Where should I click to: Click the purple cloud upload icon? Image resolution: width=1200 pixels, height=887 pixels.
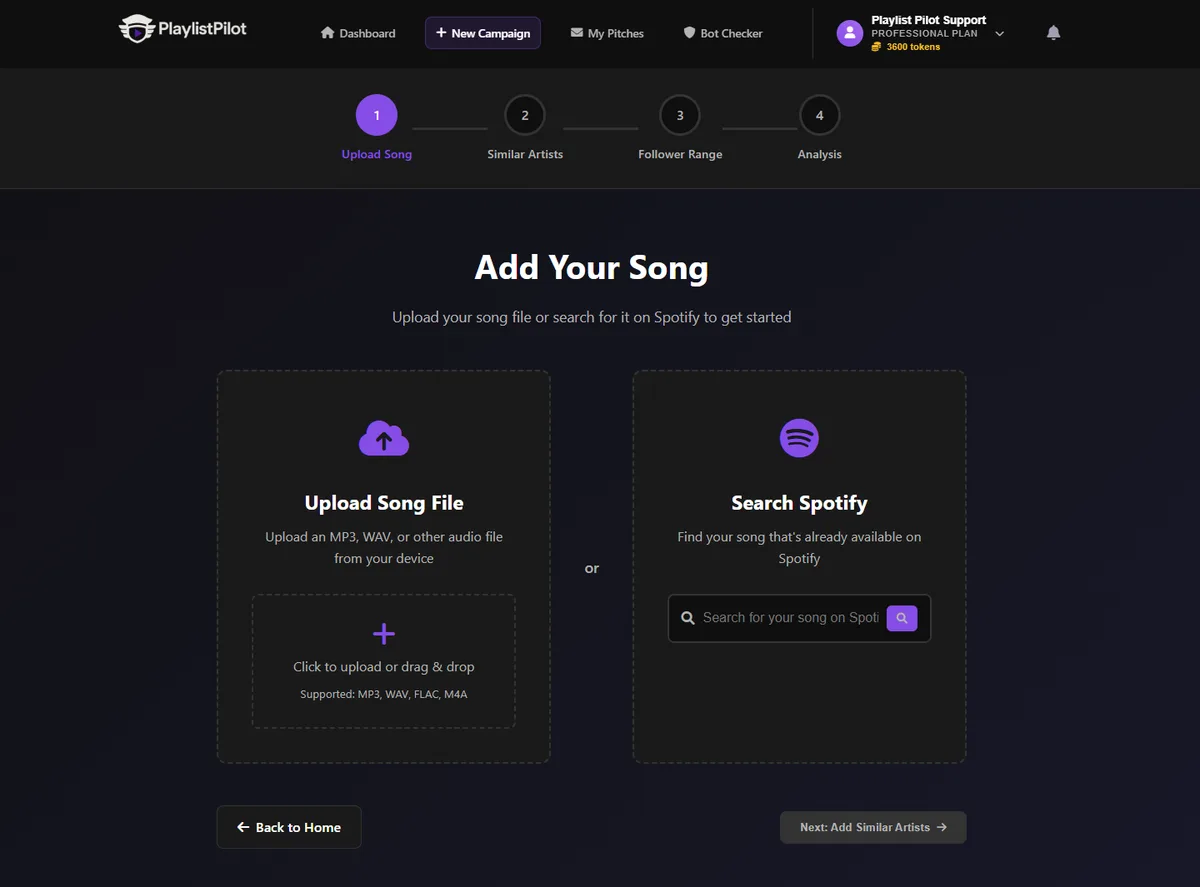click(384, 437)
